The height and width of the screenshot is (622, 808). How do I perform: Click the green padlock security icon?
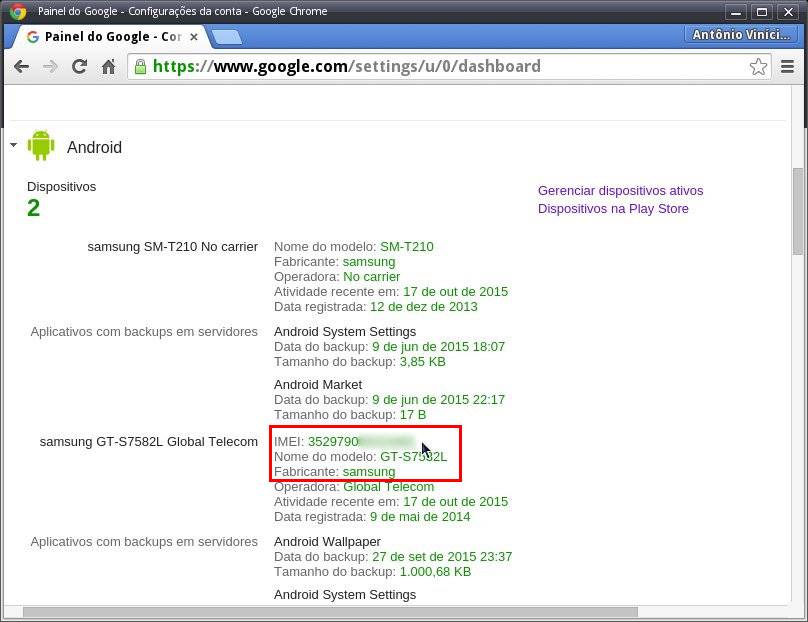(140, 66)
